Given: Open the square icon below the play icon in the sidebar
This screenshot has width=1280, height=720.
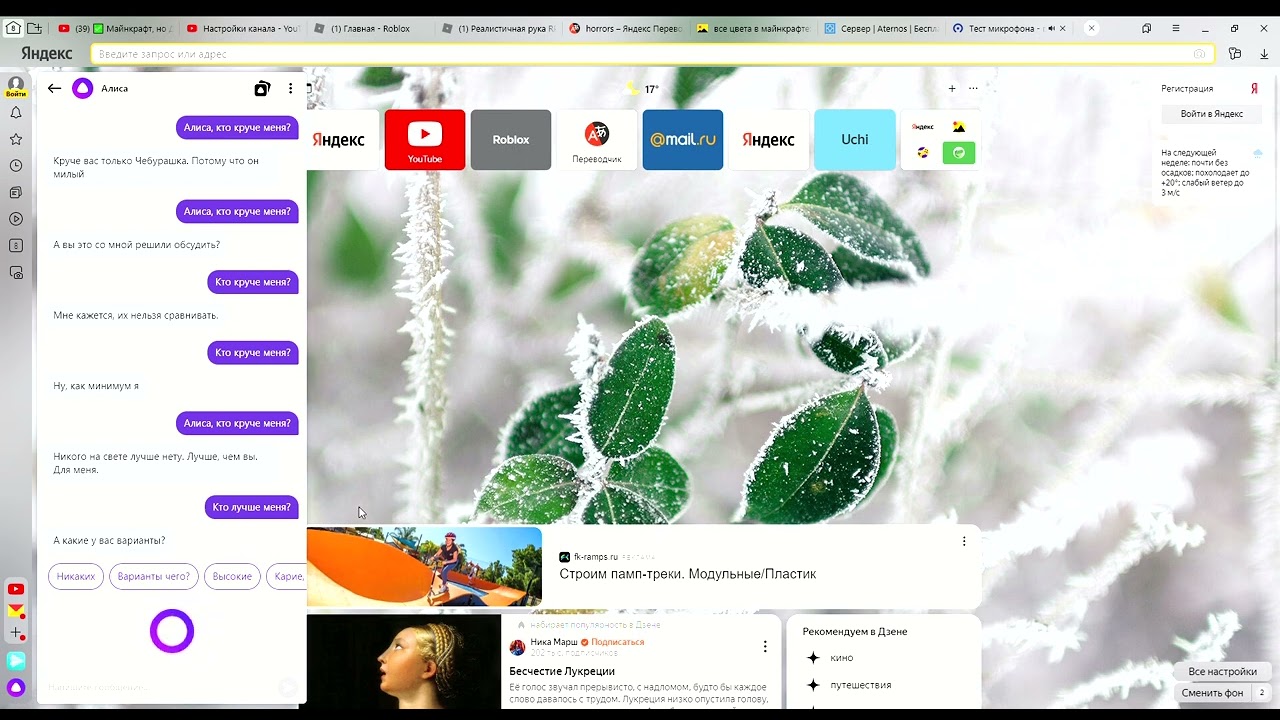Looking at the screenshot, I should (16, 245).
